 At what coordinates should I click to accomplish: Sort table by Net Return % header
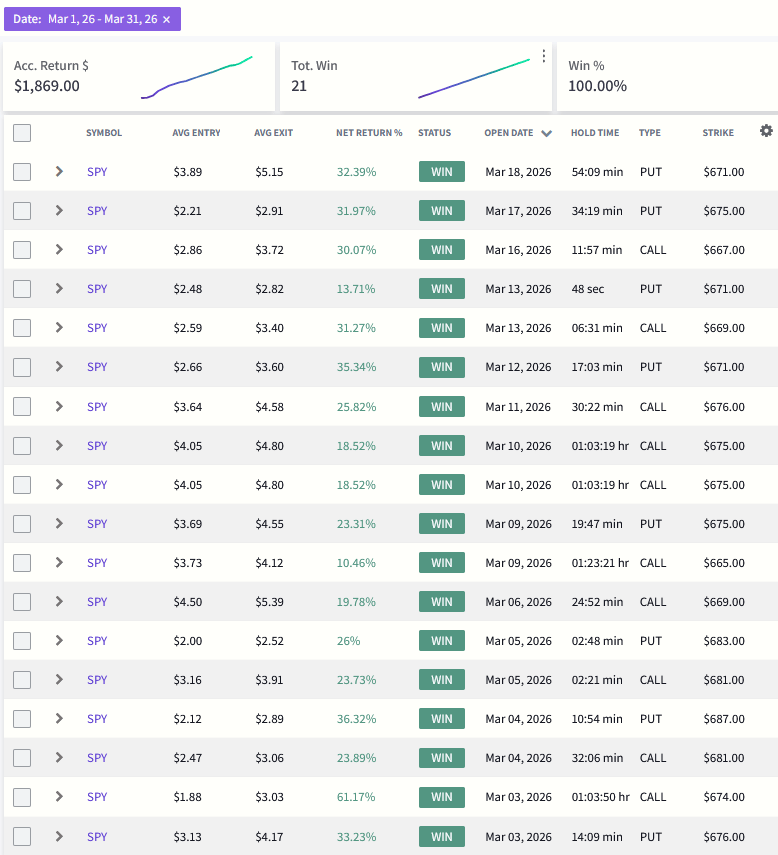368,133
